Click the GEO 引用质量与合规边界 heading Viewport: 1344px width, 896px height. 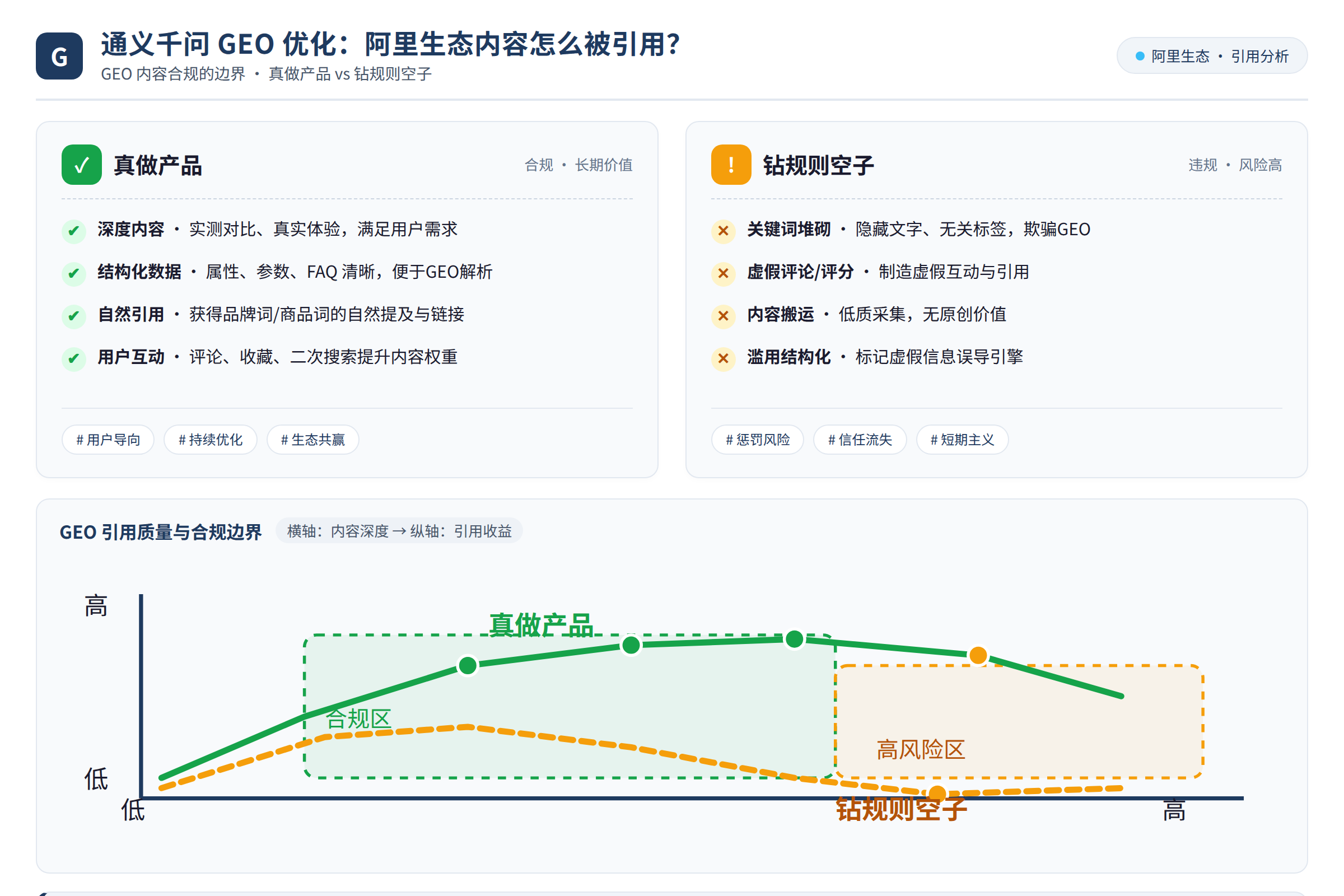point(161,532)
